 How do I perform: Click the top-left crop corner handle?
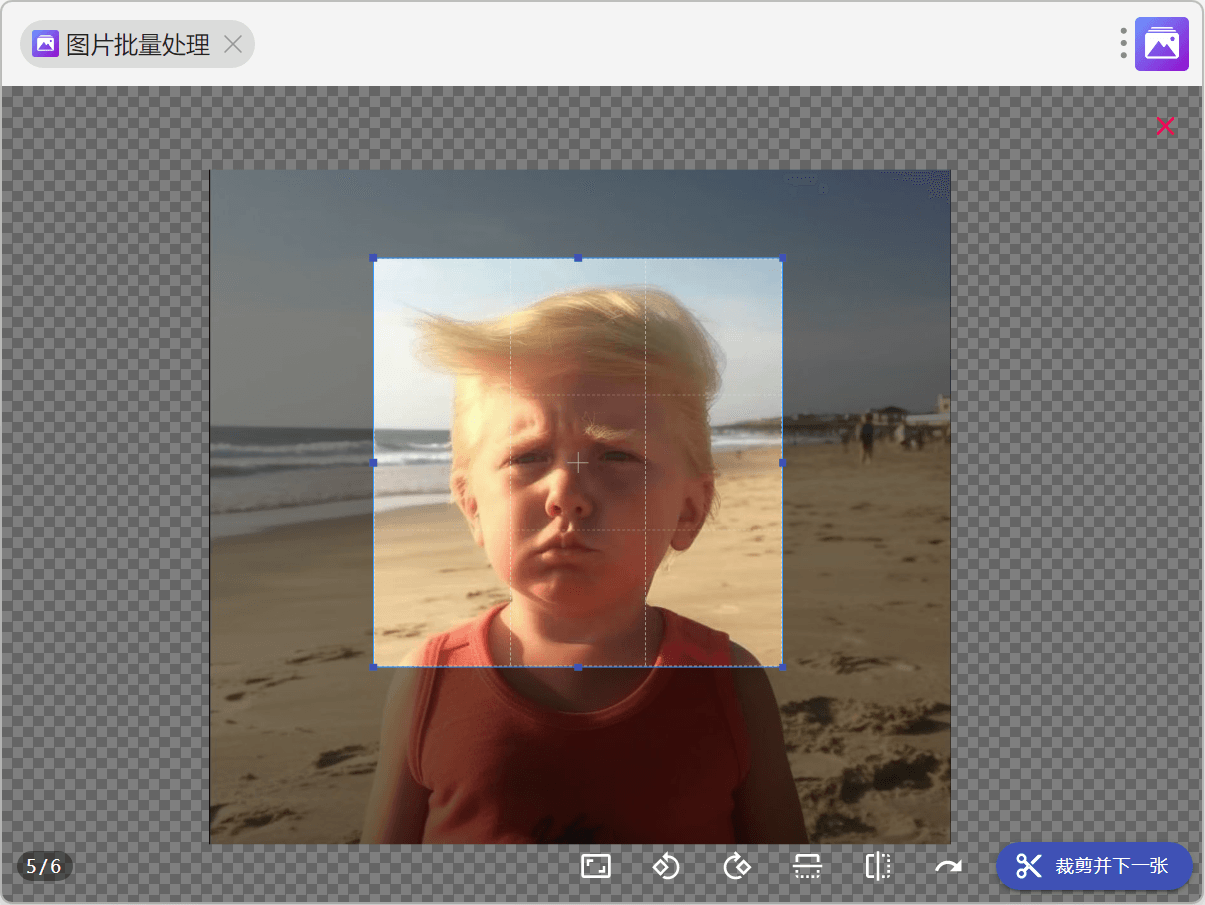tap(374, 258)
